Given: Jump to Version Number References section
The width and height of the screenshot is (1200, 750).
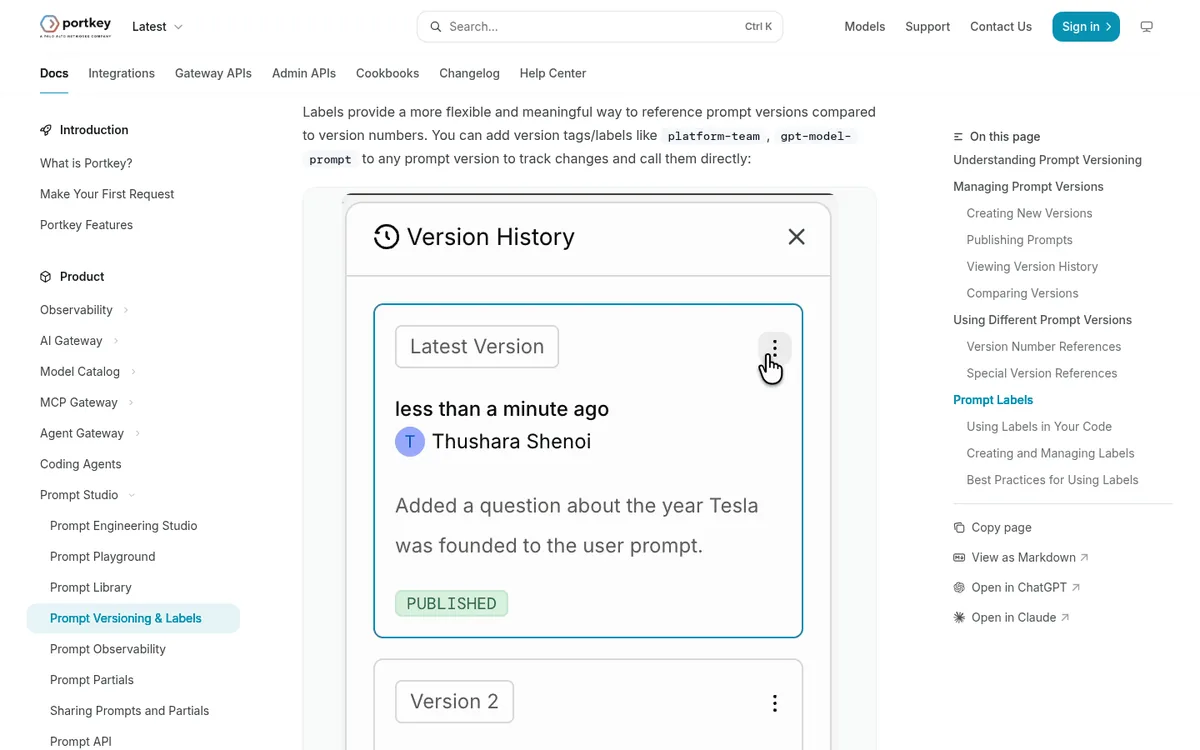Looking at the screenshot, I should point(1044,347).
